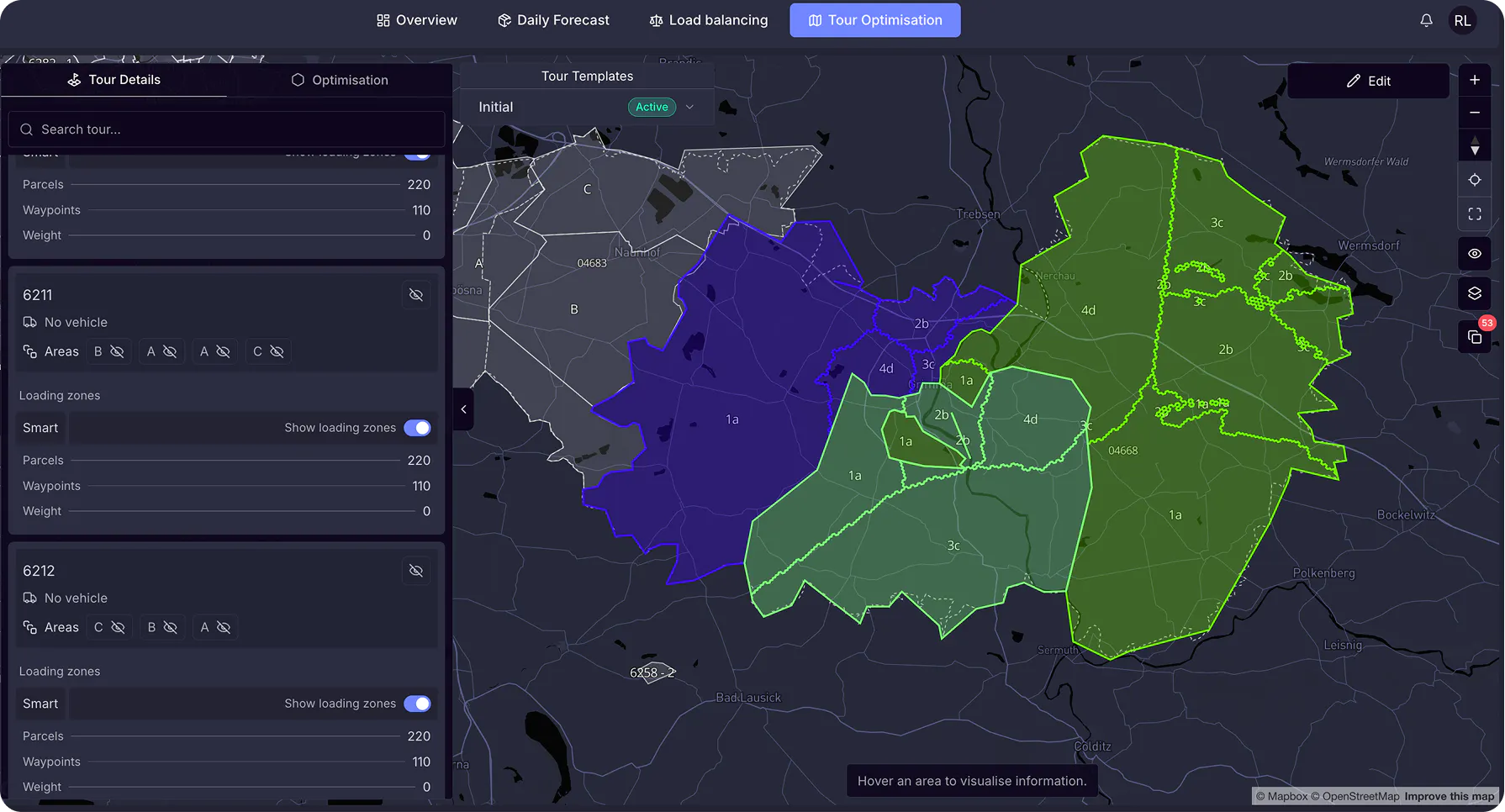The height and width of the screenshot is (812, 1505).
Task: Click the 04683 postcode label on map
Action: 592,263
